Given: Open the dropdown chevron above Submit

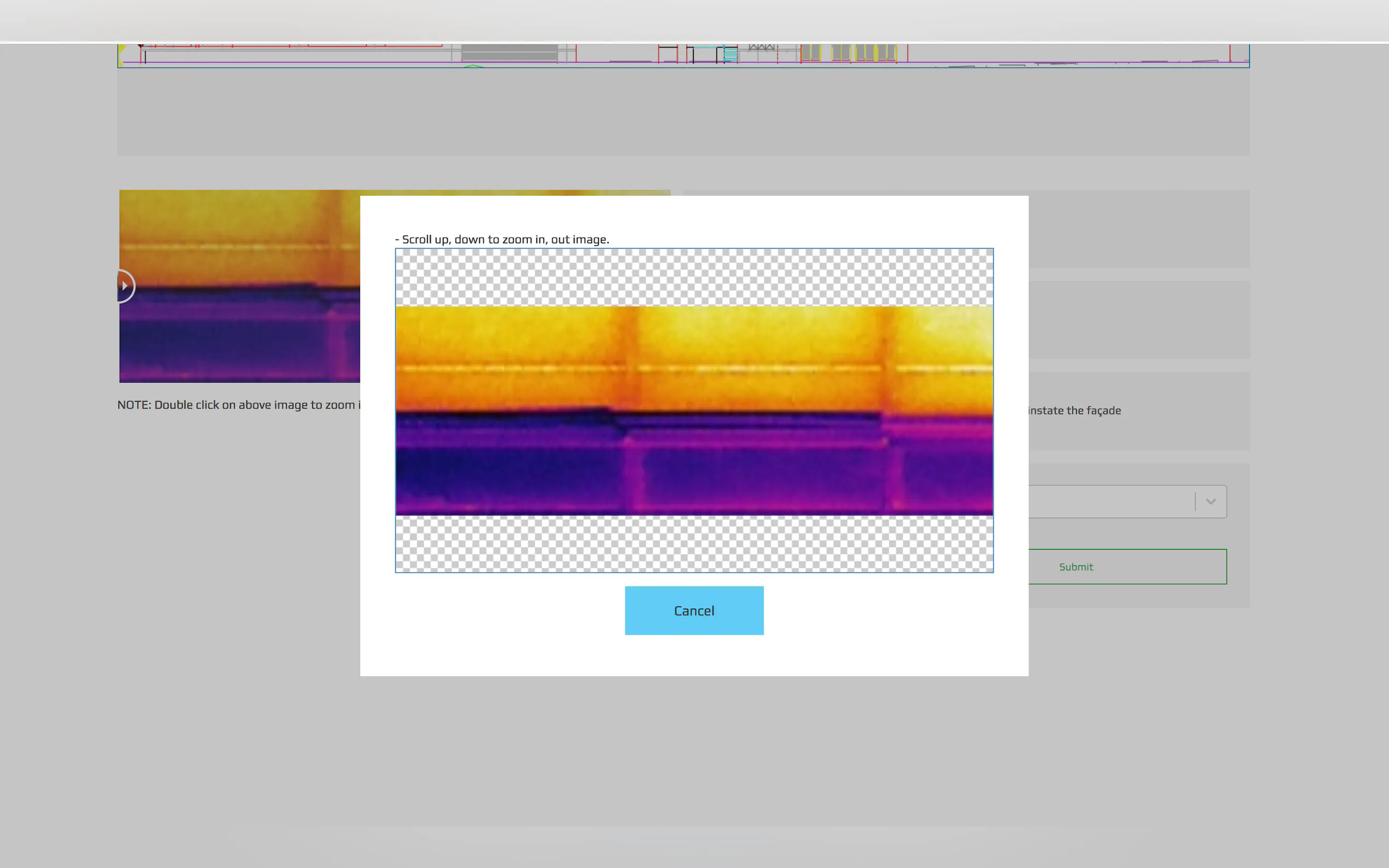Looking at the screenshot, I should pos(1210,502).
